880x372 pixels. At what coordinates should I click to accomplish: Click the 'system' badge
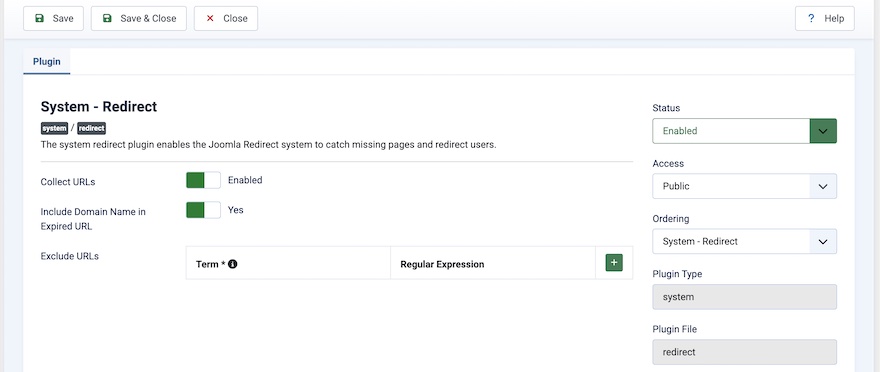click(54, 128)
